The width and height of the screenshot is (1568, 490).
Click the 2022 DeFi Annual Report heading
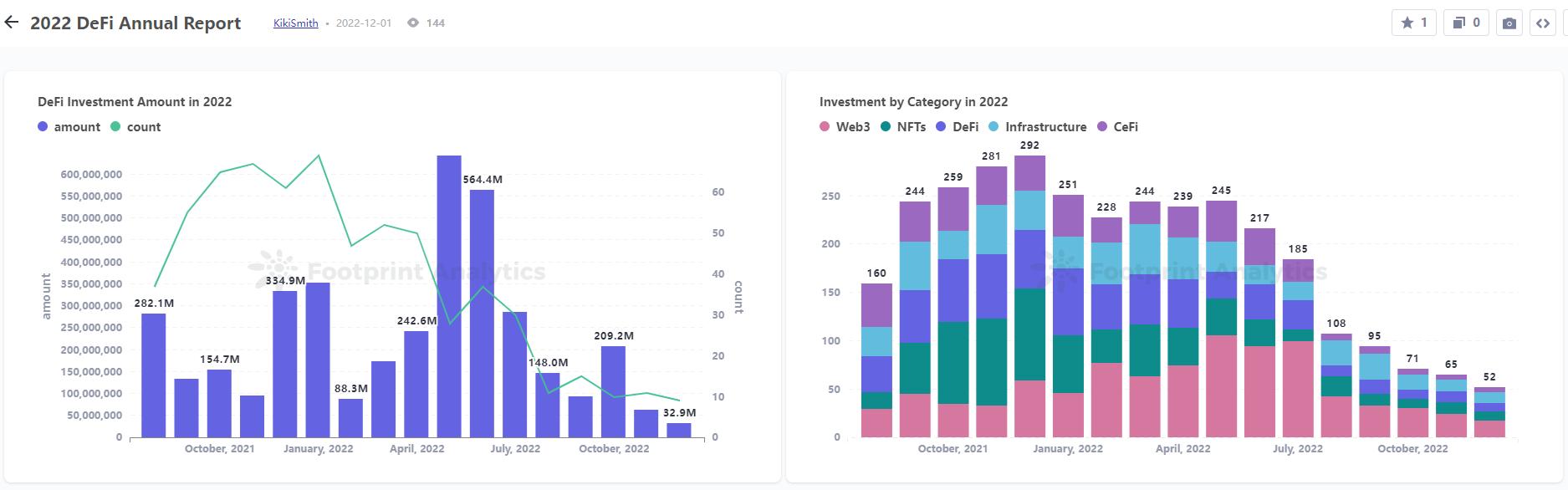(x=135, y=23)
